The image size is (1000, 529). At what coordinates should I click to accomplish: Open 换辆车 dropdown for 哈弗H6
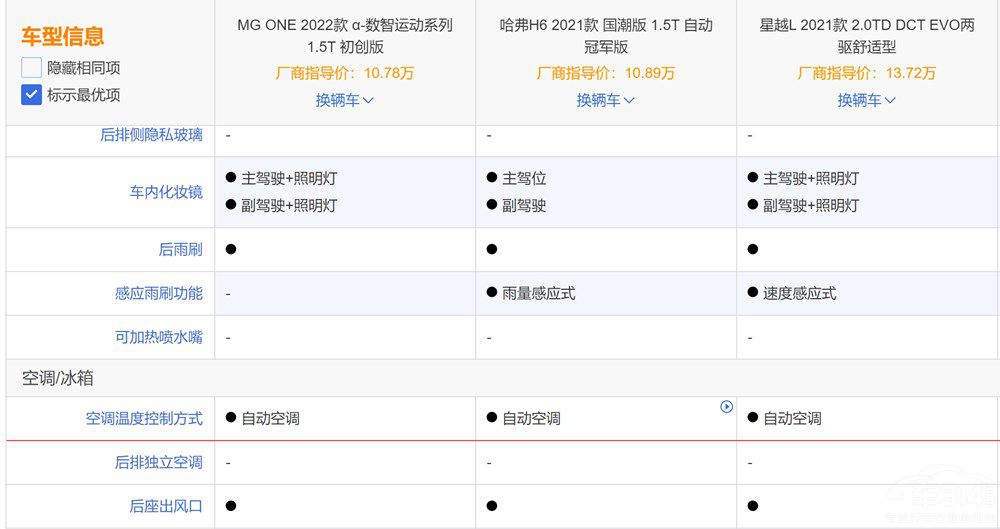[606, 100]
